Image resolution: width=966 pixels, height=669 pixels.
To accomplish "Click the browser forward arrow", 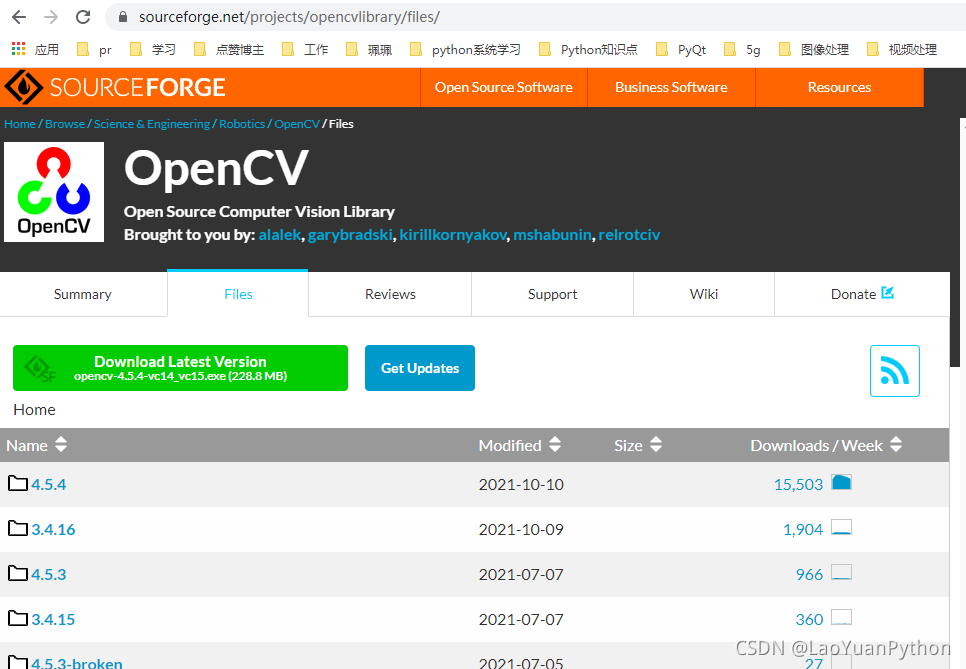I will (x=51, y=17).
